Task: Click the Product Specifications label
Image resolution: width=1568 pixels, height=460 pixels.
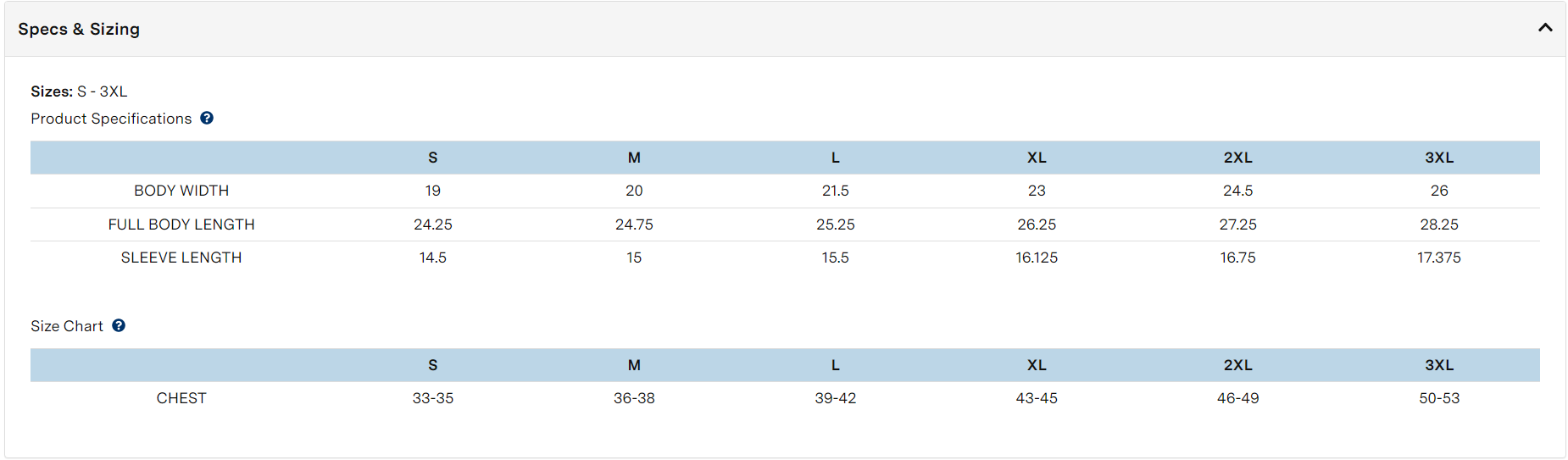Action: point(111,119)
